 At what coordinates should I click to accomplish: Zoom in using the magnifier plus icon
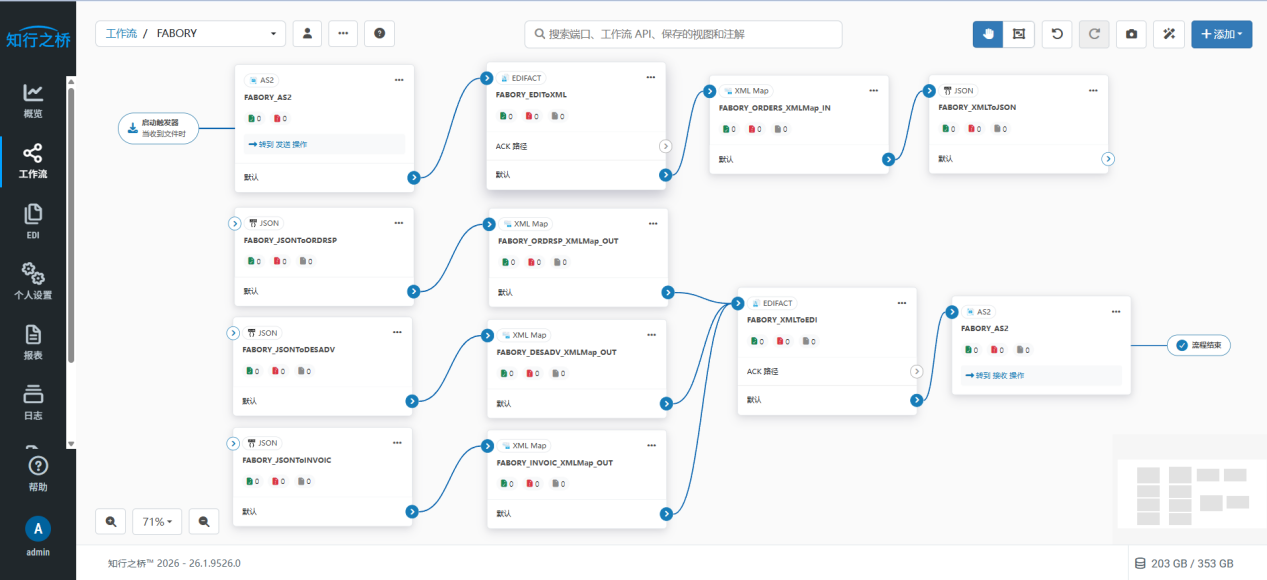(x=110, y=521)
